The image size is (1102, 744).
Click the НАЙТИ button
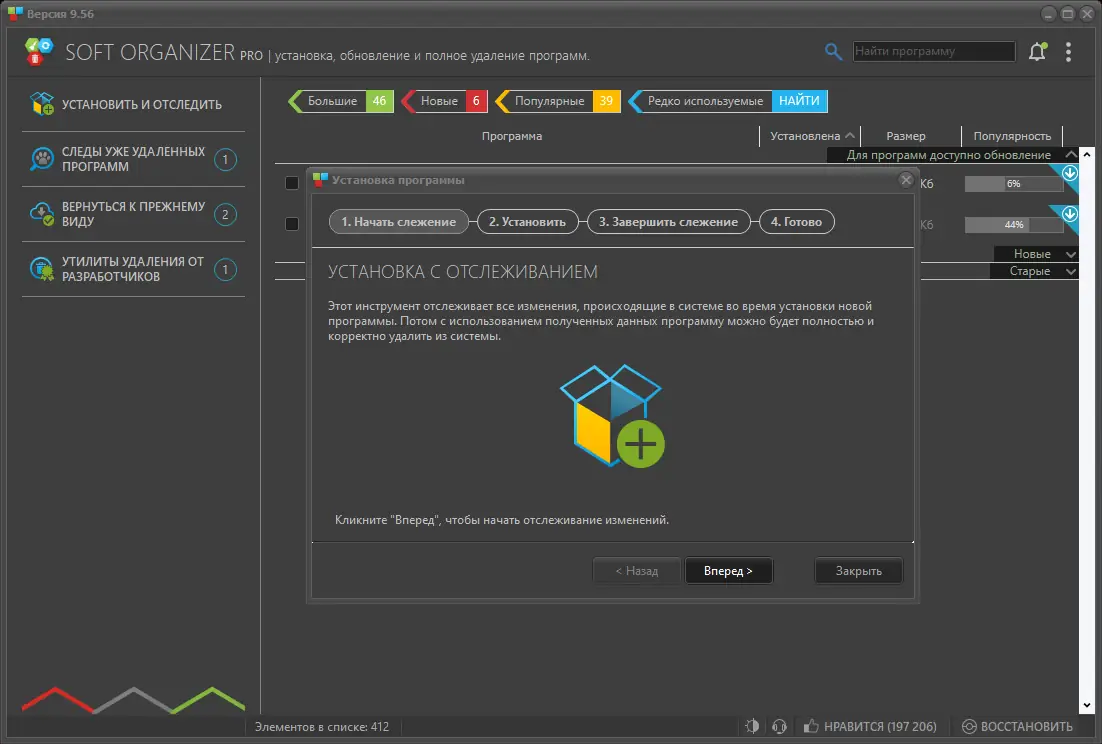click(x=799, y=101)
